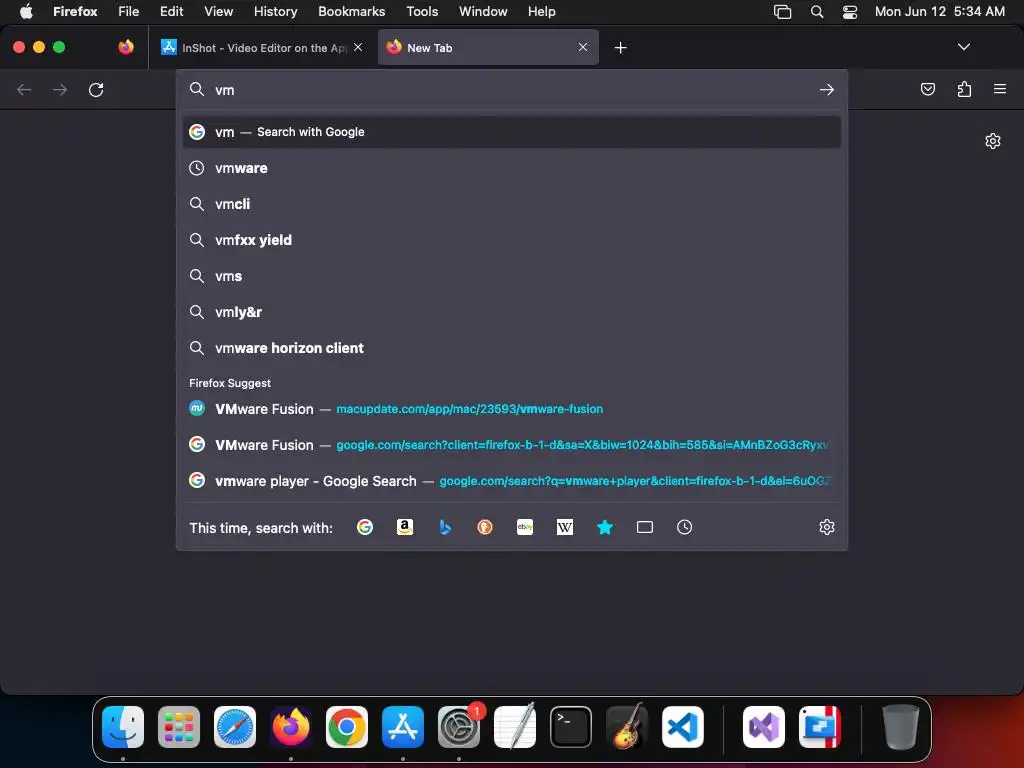Select the 'vmfxx yield' suggestion
Image resolution: width=1024 pixels, height=768 pixels.
click(x=512, y=240)
